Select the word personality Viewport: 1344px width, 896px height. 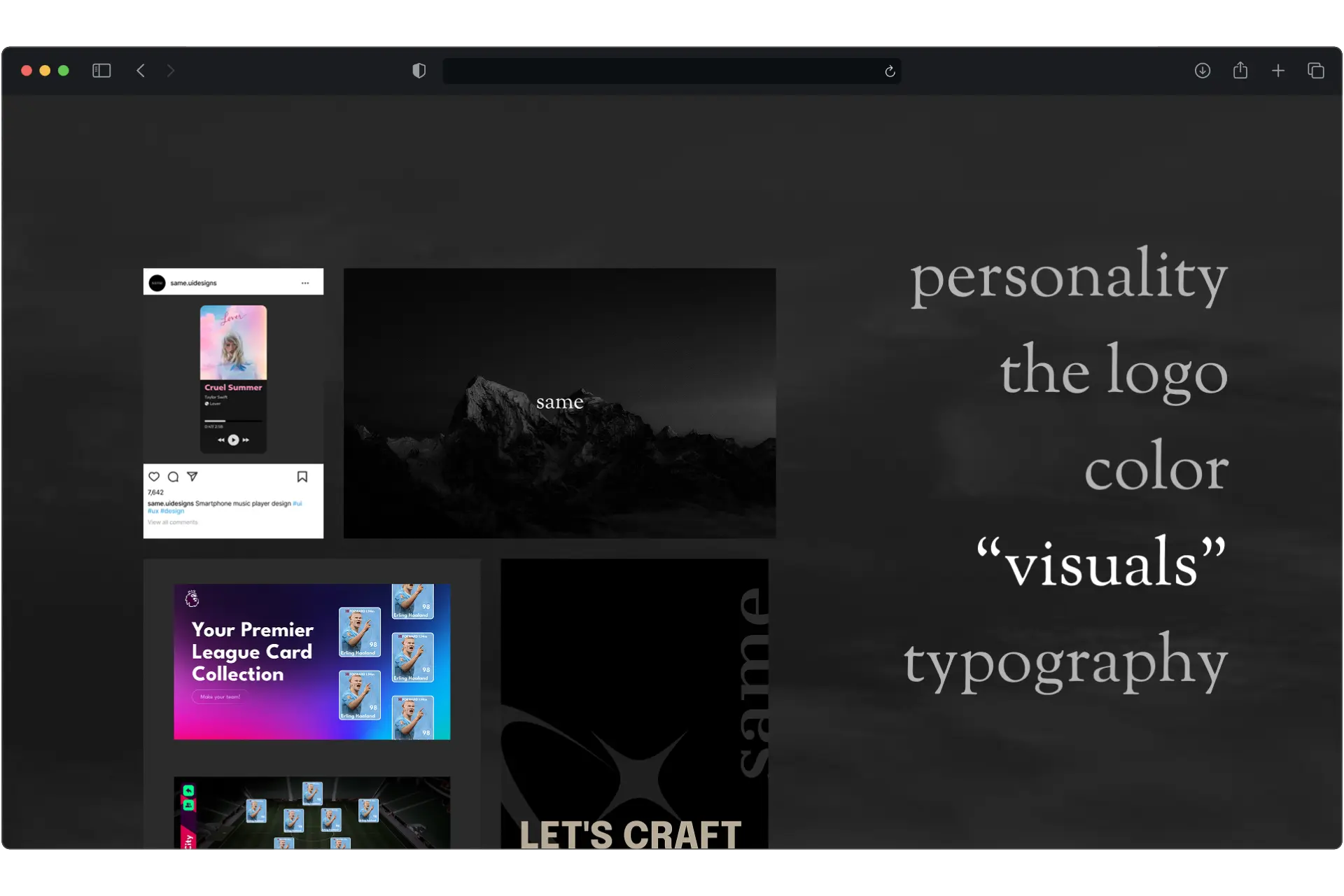tap(1069, 276)
